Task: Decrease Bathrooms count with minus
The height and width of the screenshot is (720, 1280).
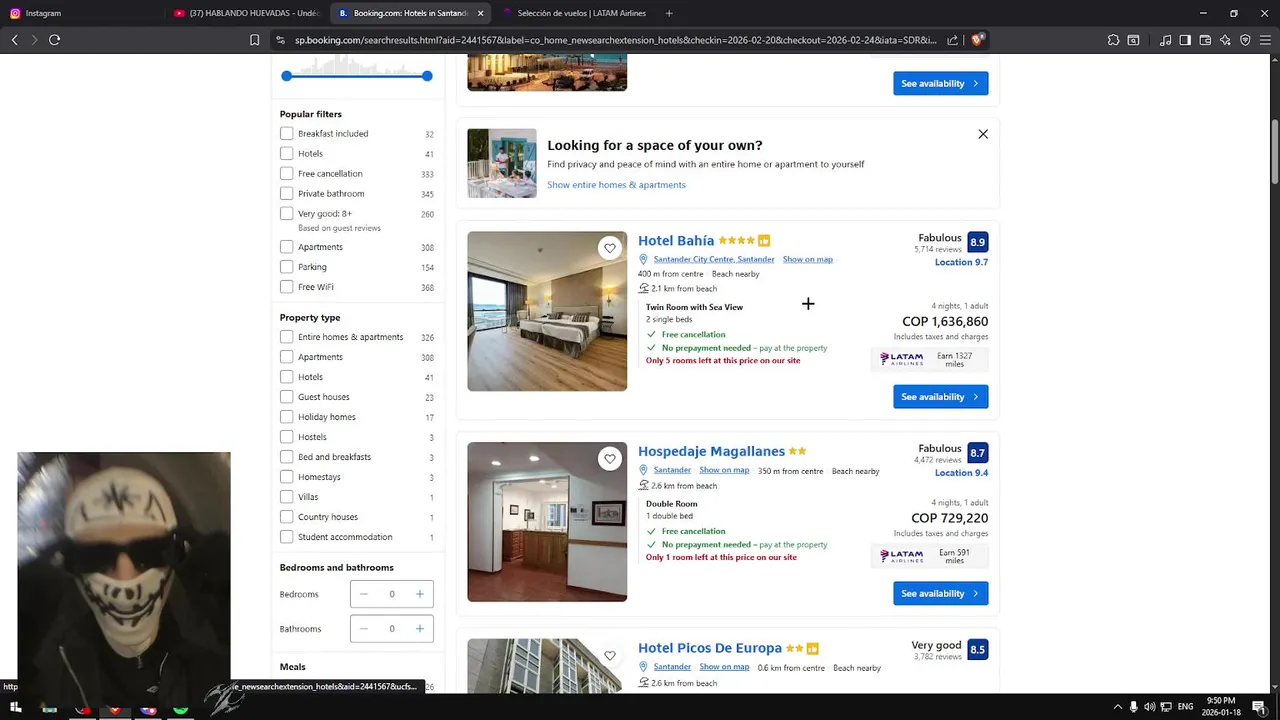Action: (x=364, y=629)
